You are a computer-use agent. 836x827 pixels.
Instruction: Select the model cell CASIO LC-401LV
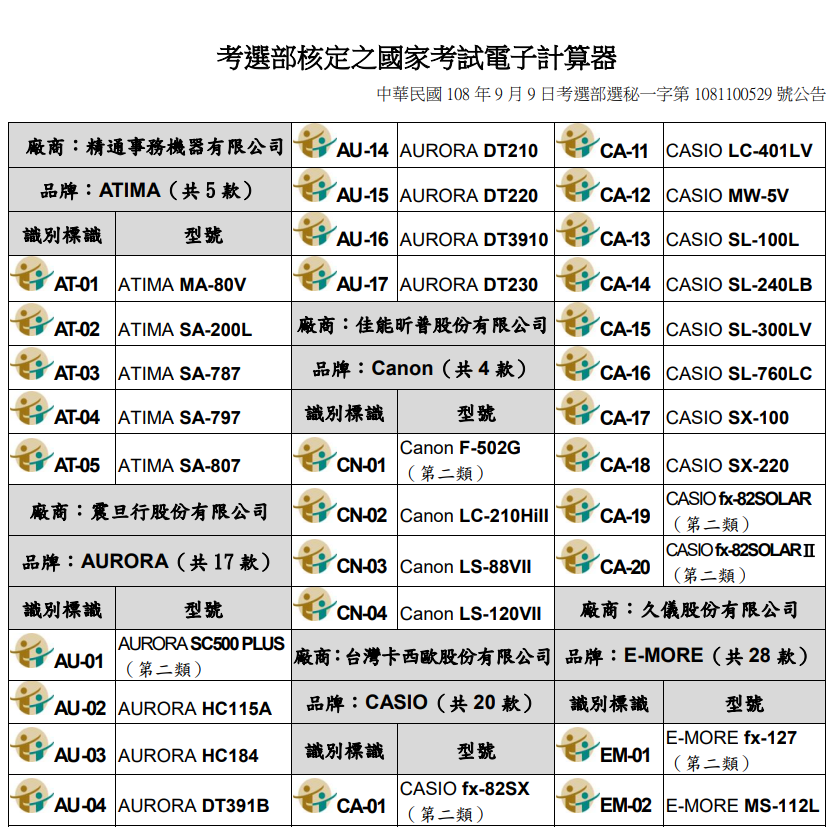coord(744,146)
